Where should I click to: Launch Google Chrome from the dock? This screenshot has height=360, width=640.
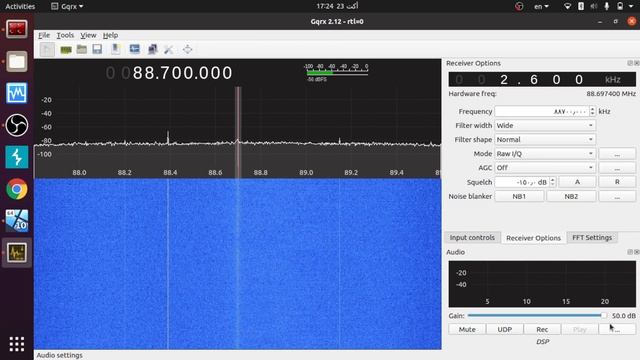[x=17, y=189]
